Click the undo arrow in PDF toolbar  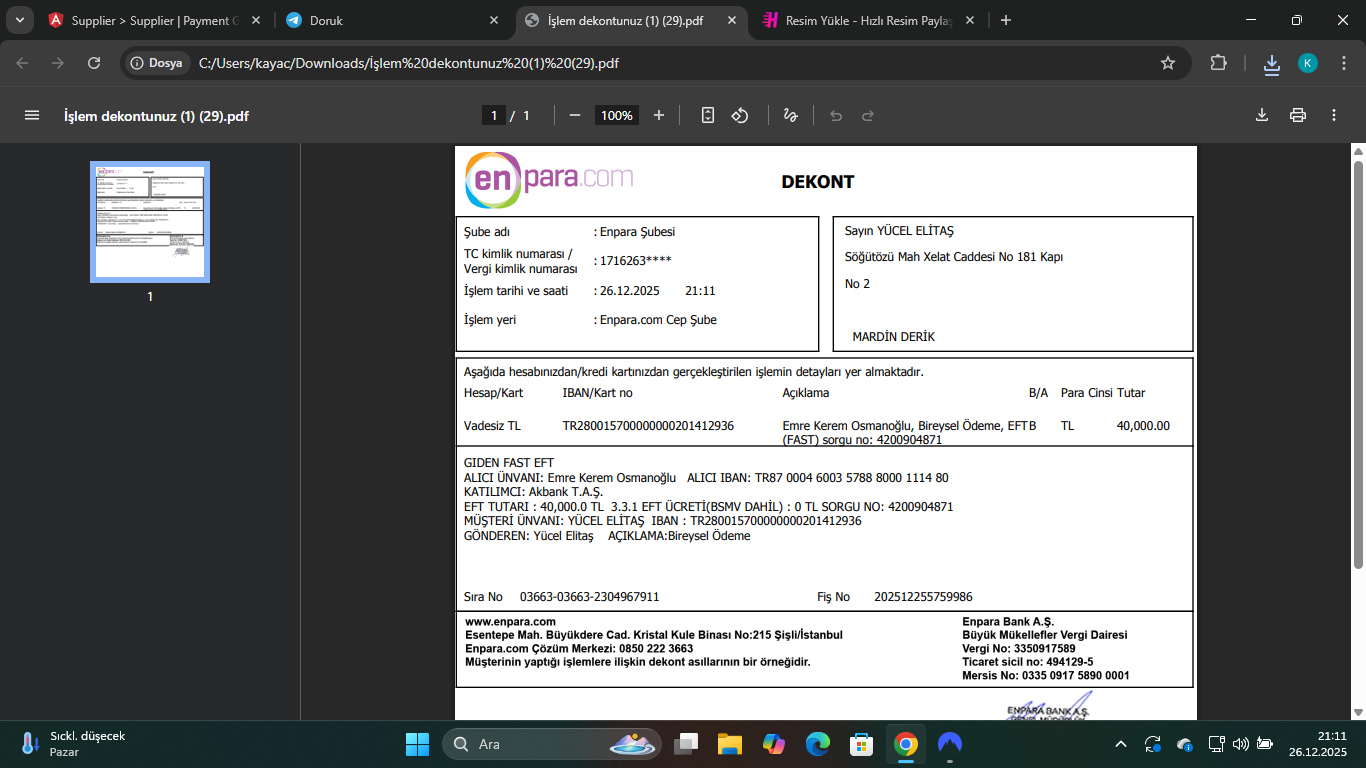(836, 115)
